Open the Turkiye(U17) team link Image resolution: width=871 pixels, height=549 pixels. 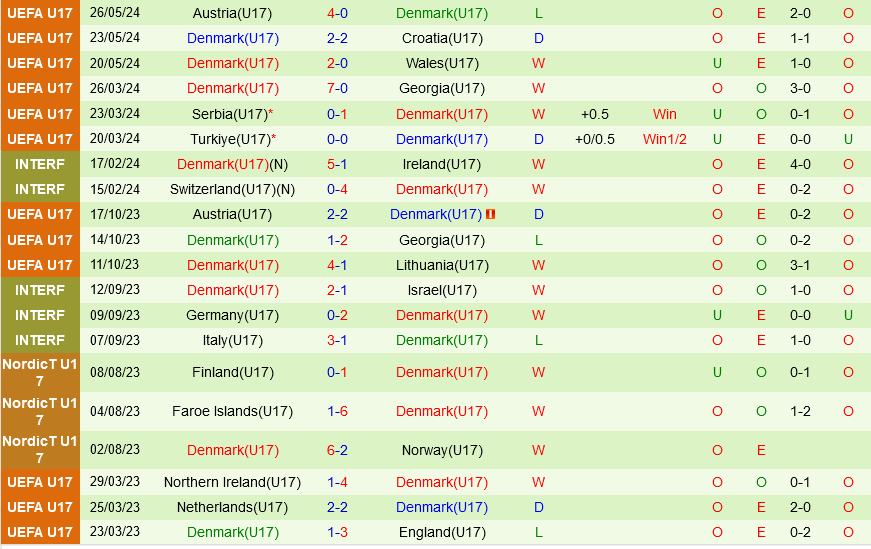click(229, 139)
